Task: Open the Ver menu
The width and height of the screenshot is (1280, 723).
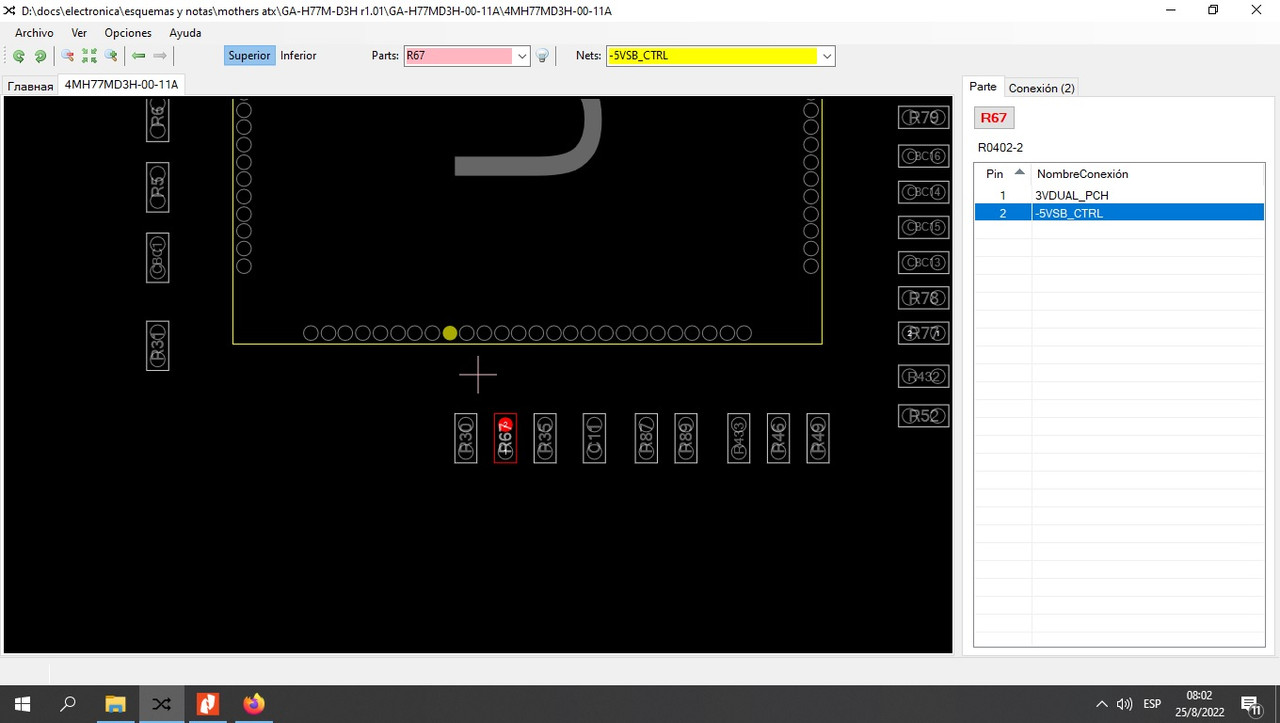Action: click(x=79, y=33)
